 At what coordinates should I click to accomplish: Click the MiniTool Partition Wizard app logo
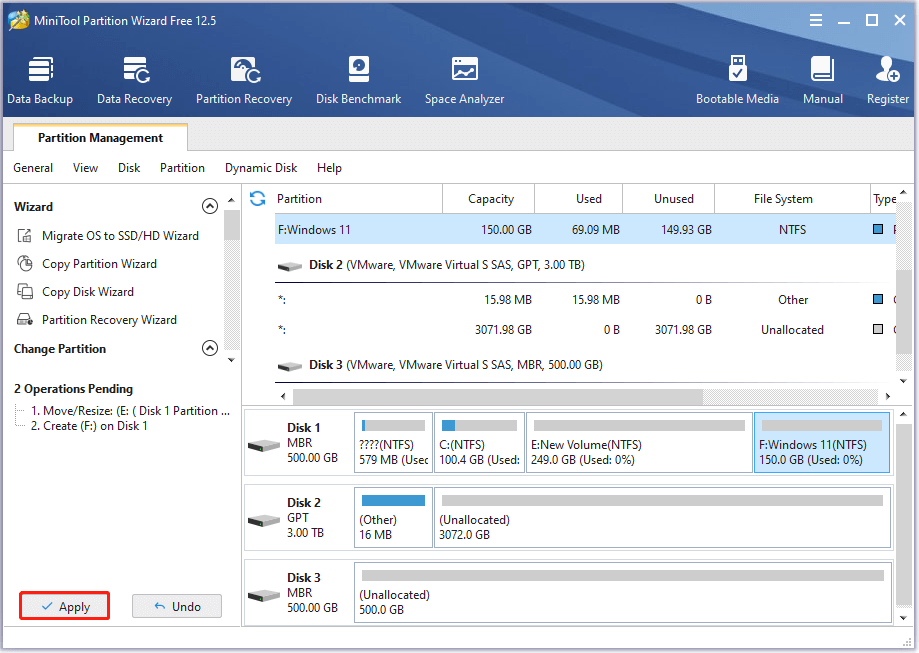click(x=19, y=21)
